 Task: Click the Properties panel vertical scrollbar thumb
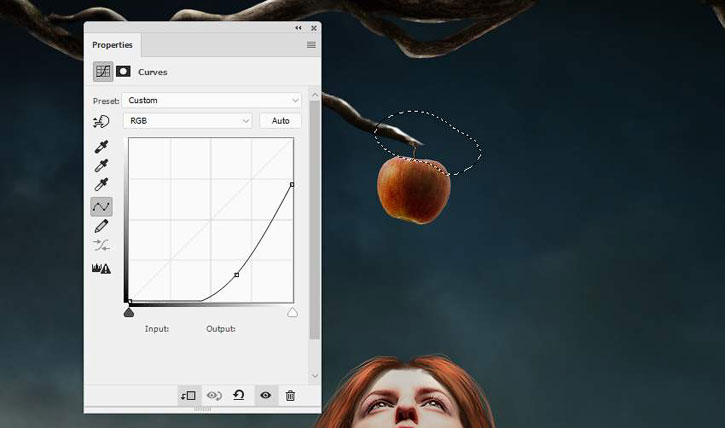(315, 220)
